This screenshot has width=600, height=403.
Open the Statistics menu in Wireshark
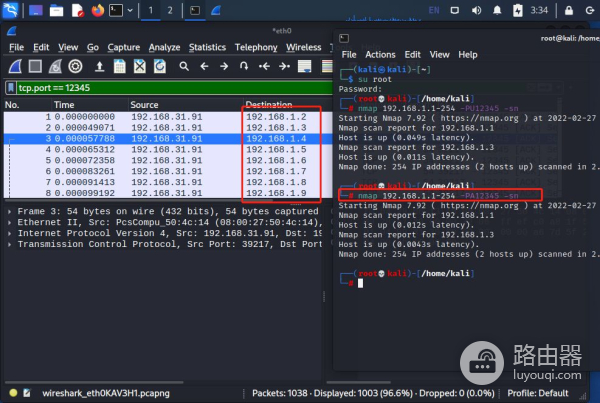point(207,47)
